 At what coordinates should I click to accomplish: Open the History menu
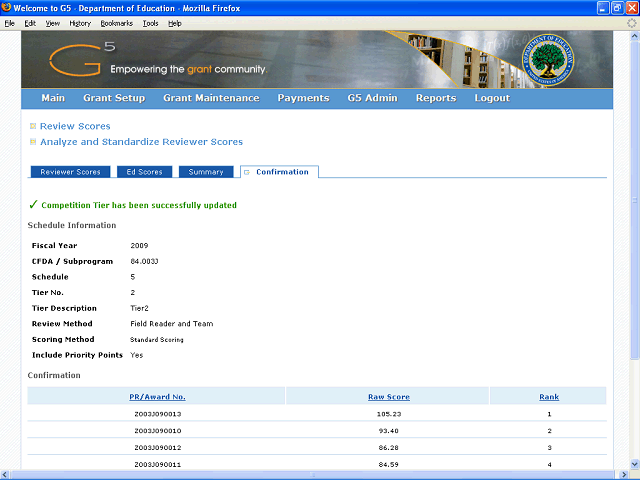pyautogui.click(x=80, y=22)
